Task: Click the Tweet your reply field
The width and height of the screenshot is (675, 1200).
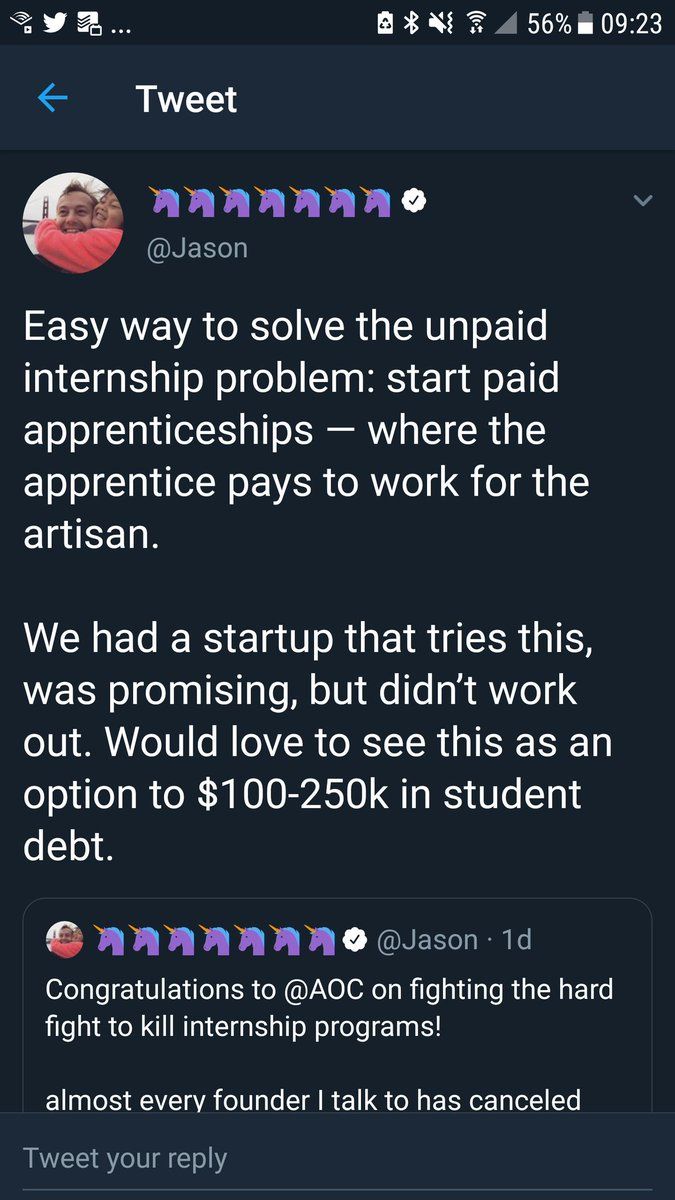Action: tap(337, 1158)
